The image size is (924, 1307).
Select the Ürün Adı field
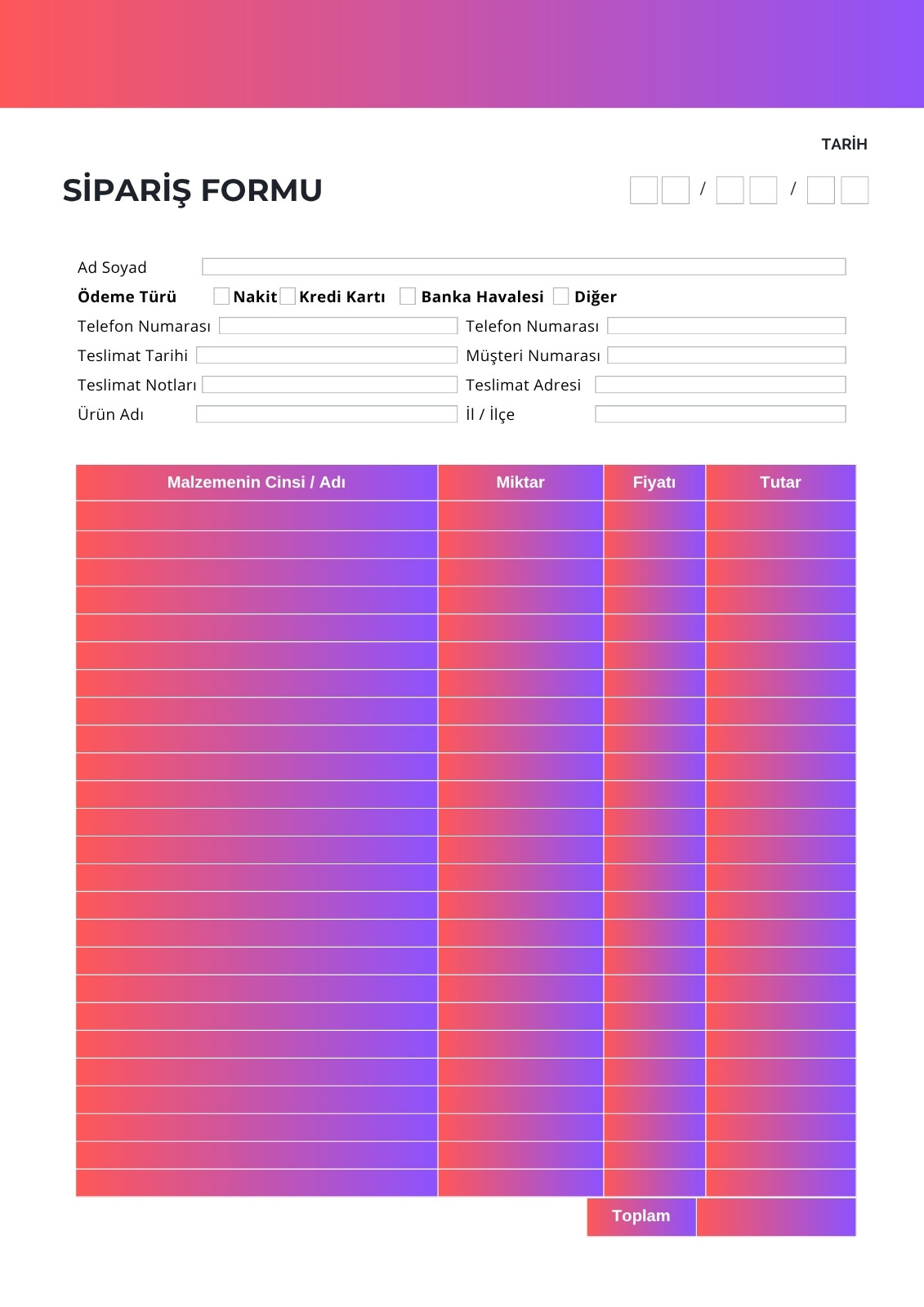coord(327,413)
